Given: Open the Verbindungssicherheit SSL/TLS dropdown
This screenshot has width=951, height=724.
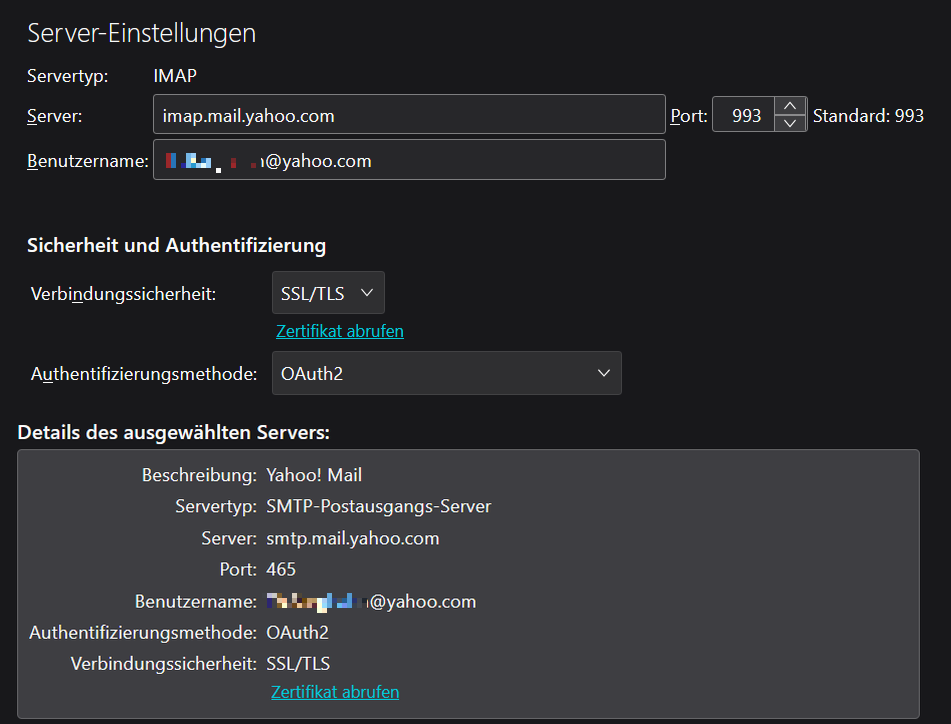Looking at the screenshot, I should tap(328, 293).
